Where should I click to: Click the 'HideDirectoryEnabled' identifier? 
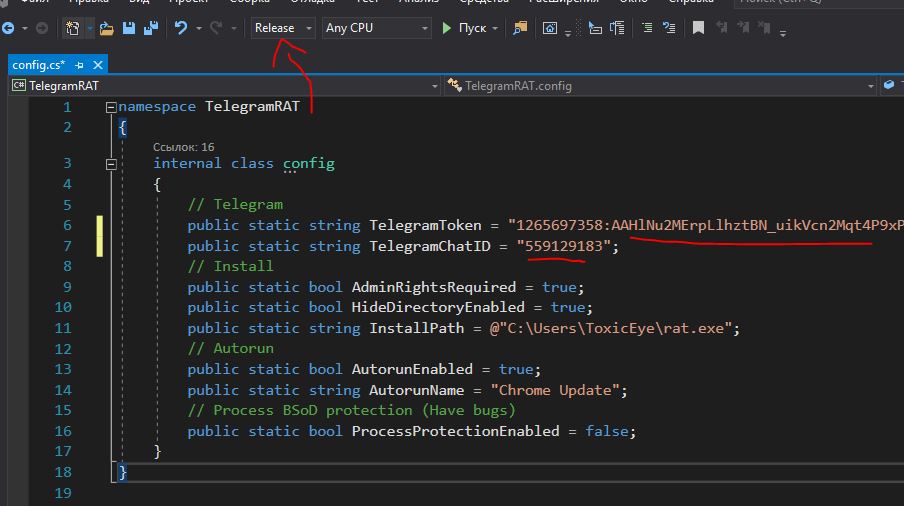(x=438, y=307)
